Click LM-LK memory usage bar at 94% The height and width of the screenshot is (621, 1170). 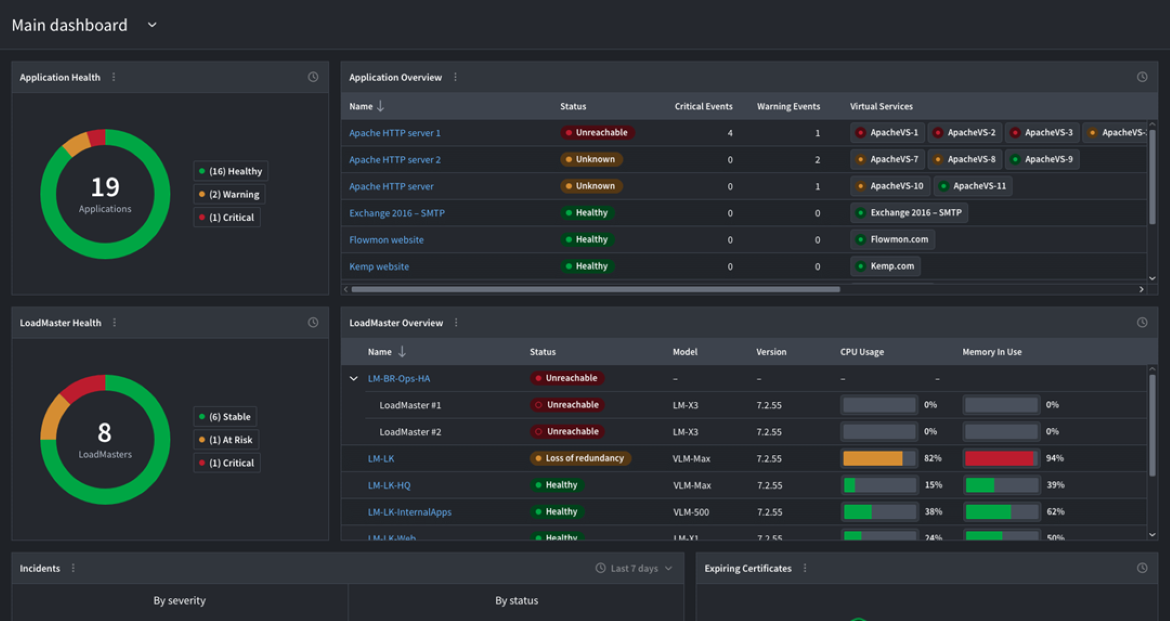[x=1000, y=459]
